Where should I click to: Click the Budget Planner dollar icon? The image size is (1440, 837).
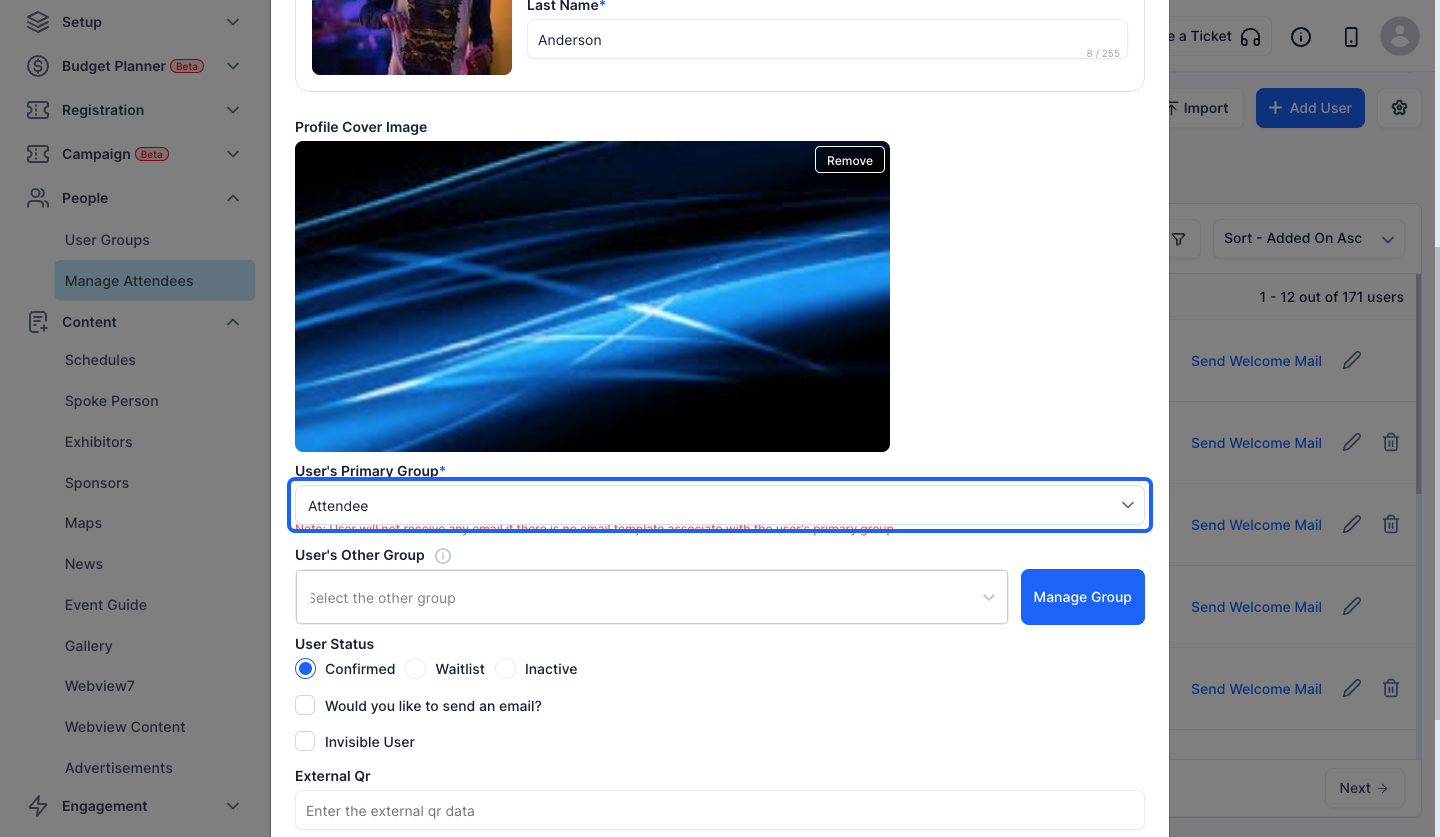click(x=38, y=66)
